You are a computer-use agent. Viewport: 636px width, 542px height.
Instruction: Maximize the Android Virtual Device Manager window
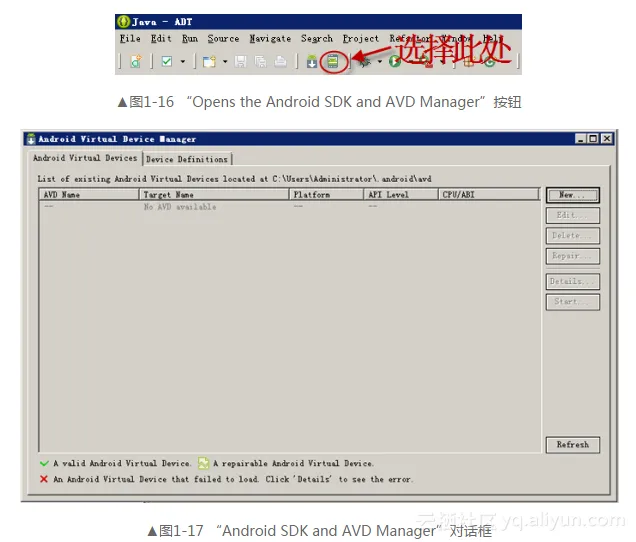[x=593, y=139]
